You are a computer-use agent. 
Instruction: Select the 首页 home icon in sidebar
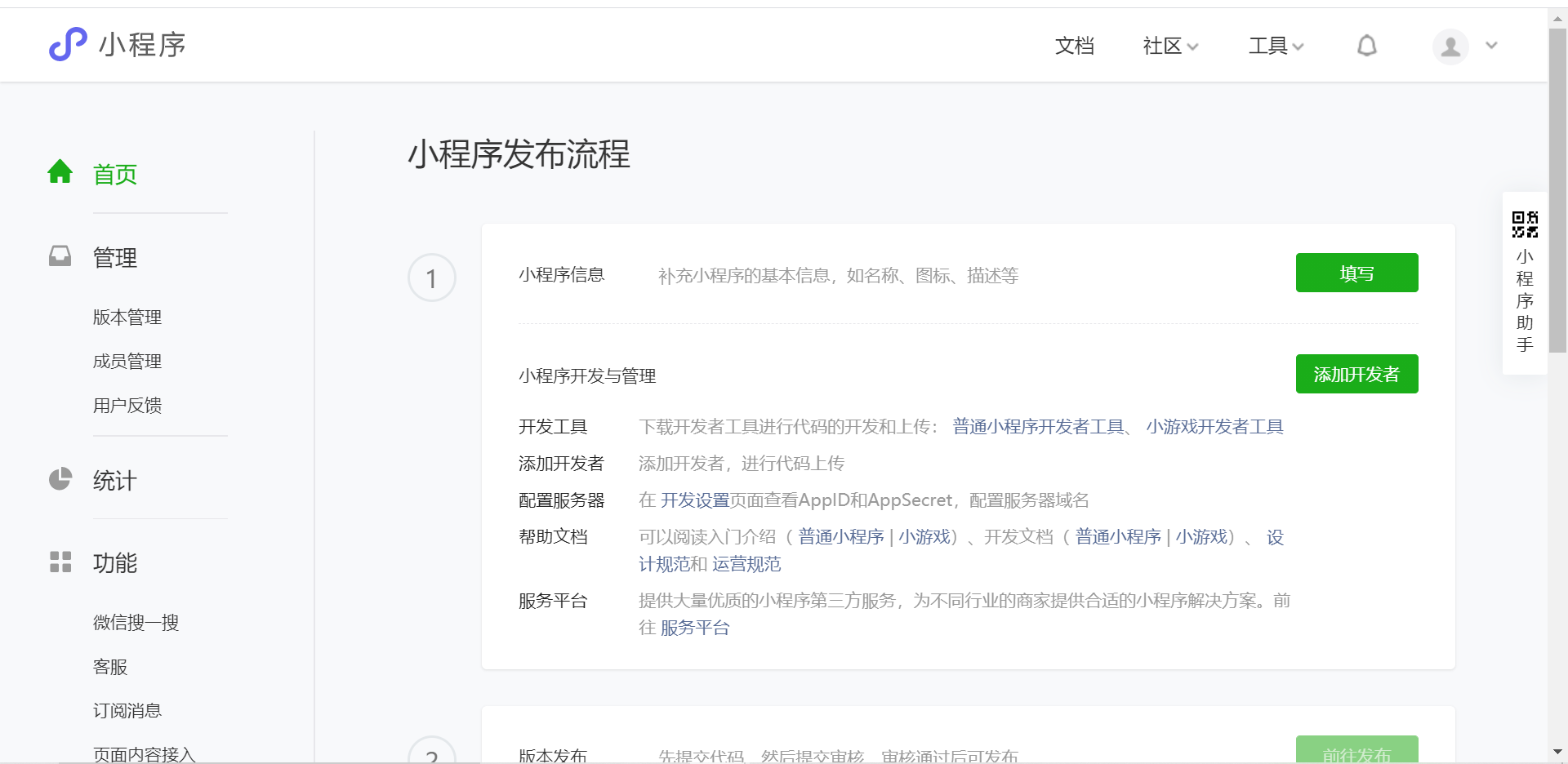click(60, 171)
